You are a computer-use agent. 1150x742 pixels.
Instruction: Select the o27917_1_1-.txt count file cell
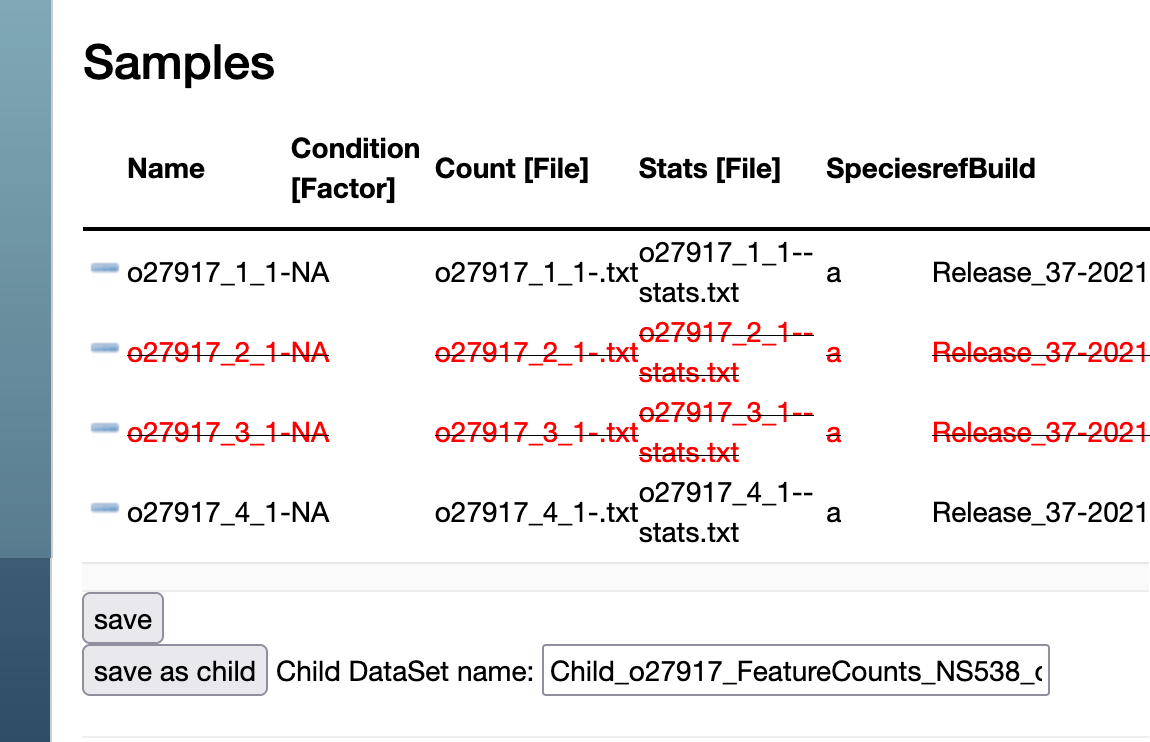(x=536, y=273)
